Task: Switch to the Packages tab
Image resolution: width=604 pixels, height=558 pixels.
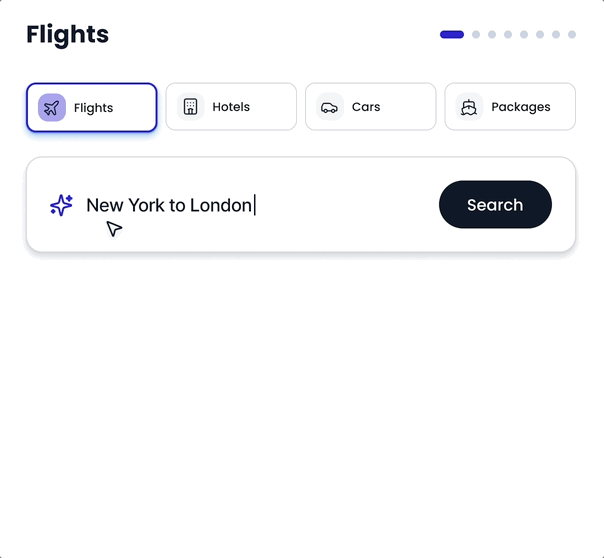Action: point(520,107)
